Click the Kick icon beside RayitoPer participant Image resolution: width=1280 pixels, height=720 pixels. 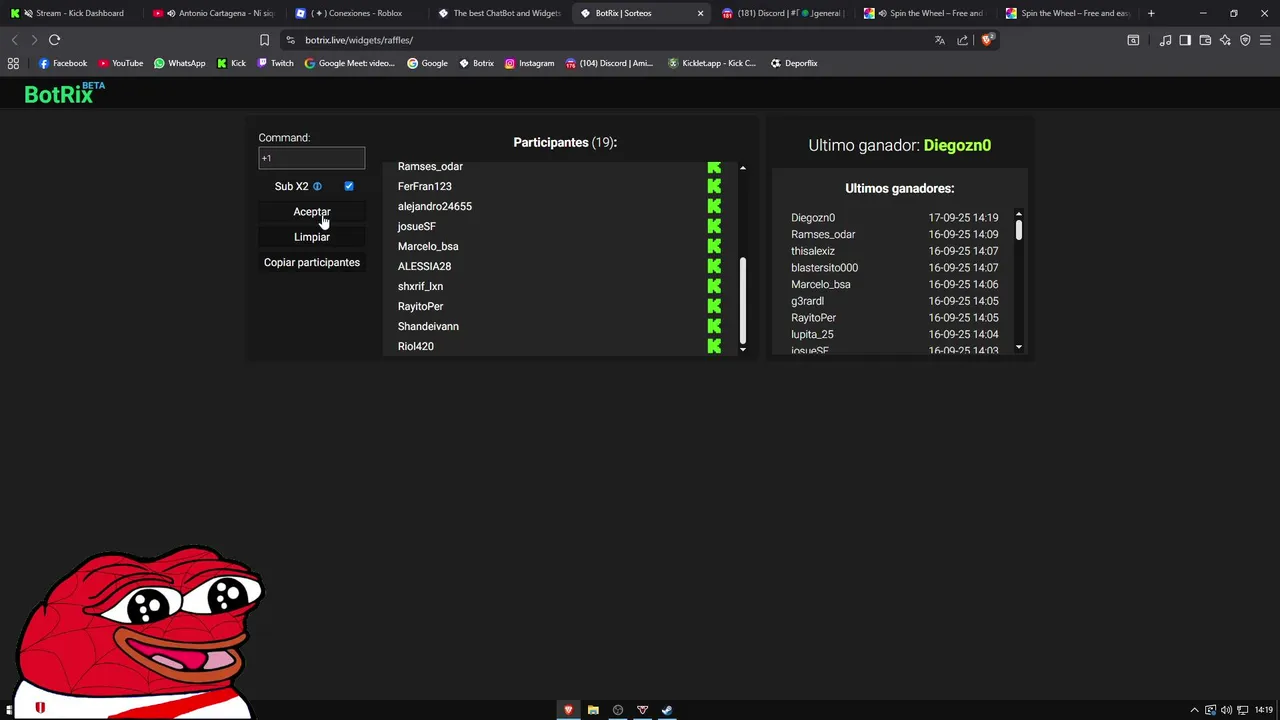714,306
